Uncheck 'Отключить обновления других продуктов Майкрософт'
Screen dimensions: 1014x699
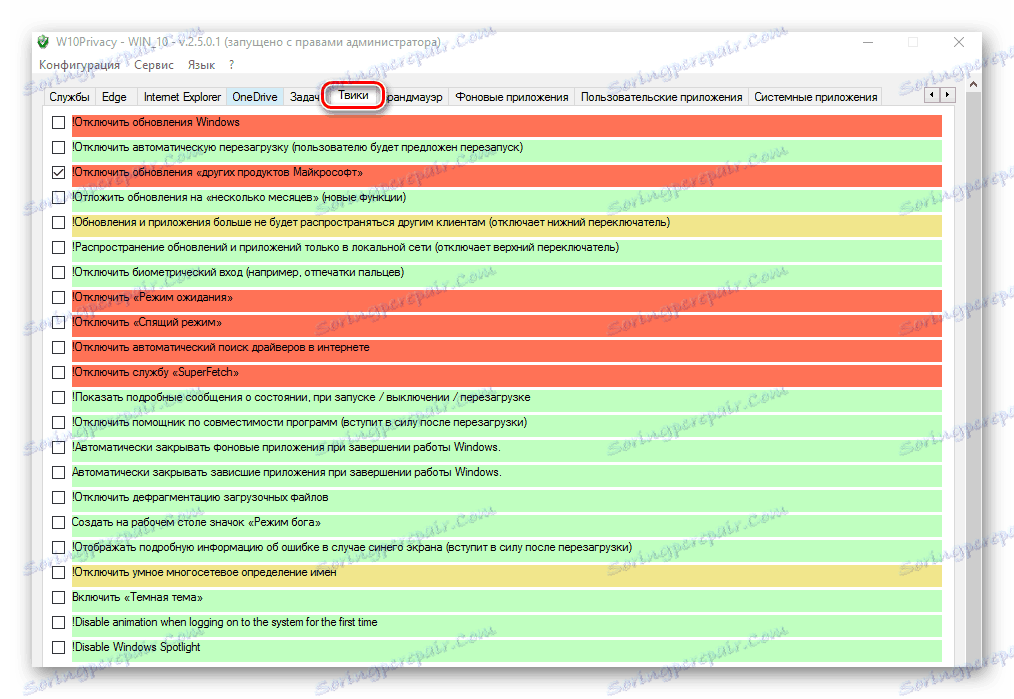coord(58,173)
